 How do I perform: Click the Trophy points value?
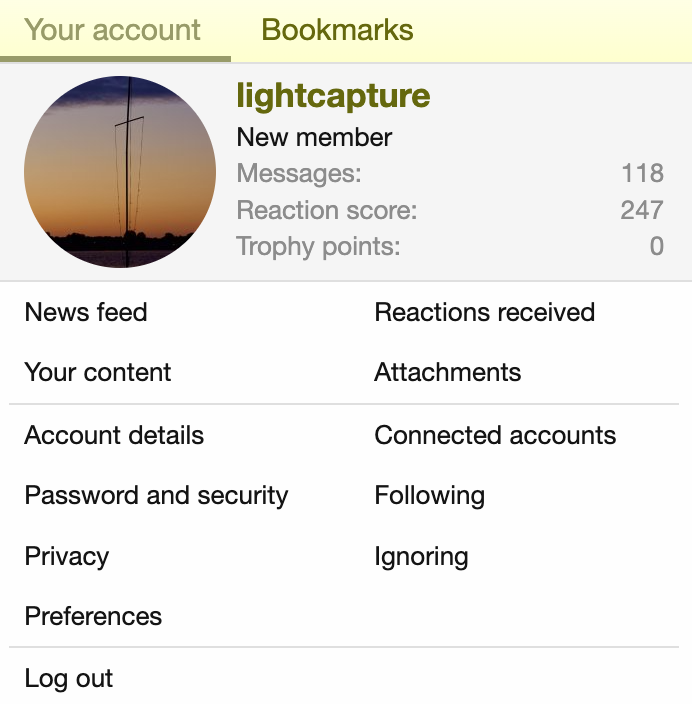tap(657, 246)
